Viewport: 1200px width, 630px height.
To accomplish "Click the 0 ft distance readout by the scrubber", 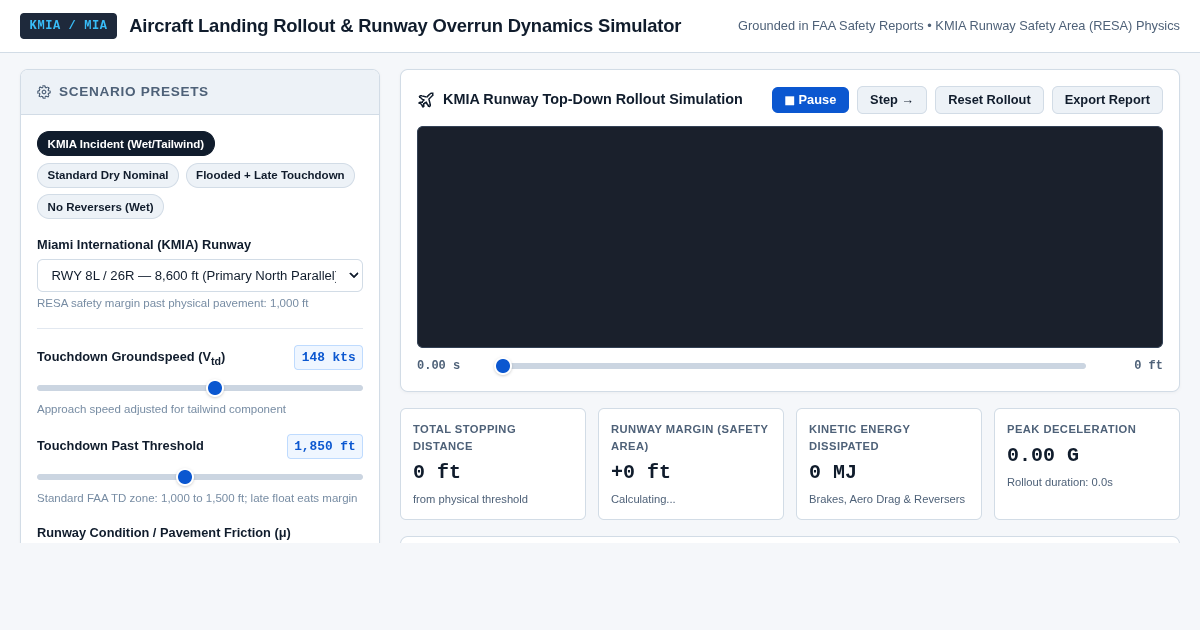I will [x=1148, y=366].
